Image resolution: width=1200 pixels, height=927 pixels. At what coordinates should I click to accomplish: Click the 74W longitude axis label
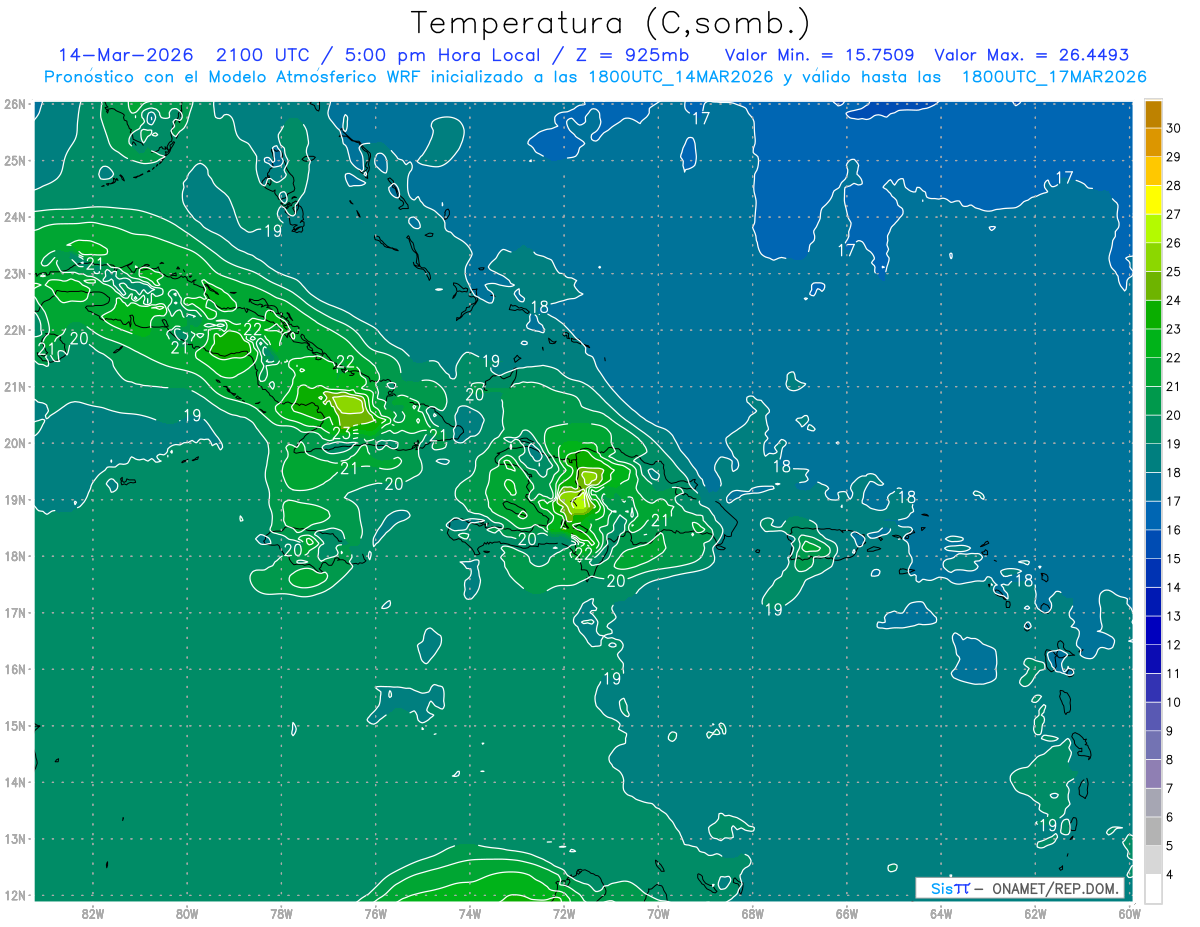point(470,912)
